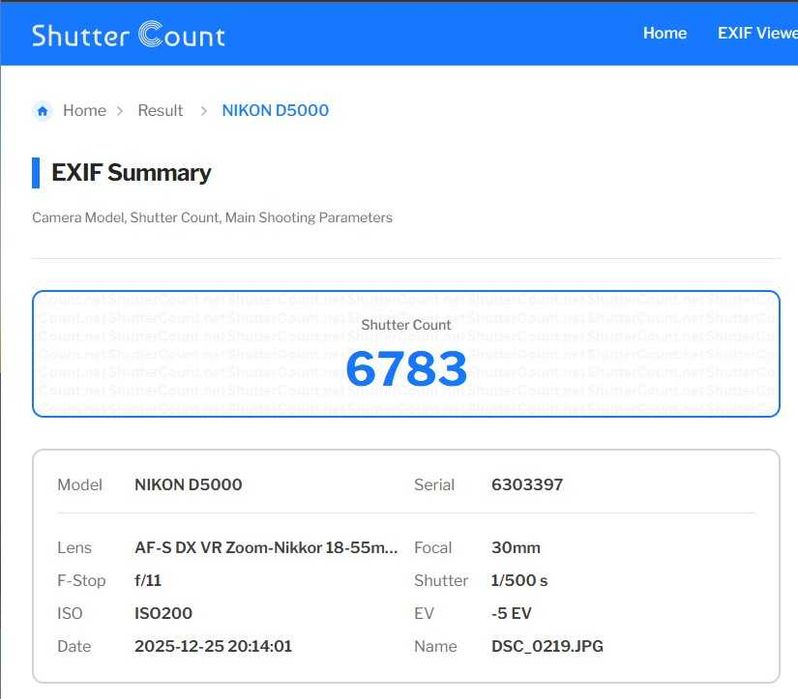
Task: Click the subtitle Camera Model, Shutter Count text
Action: point(212,218)
